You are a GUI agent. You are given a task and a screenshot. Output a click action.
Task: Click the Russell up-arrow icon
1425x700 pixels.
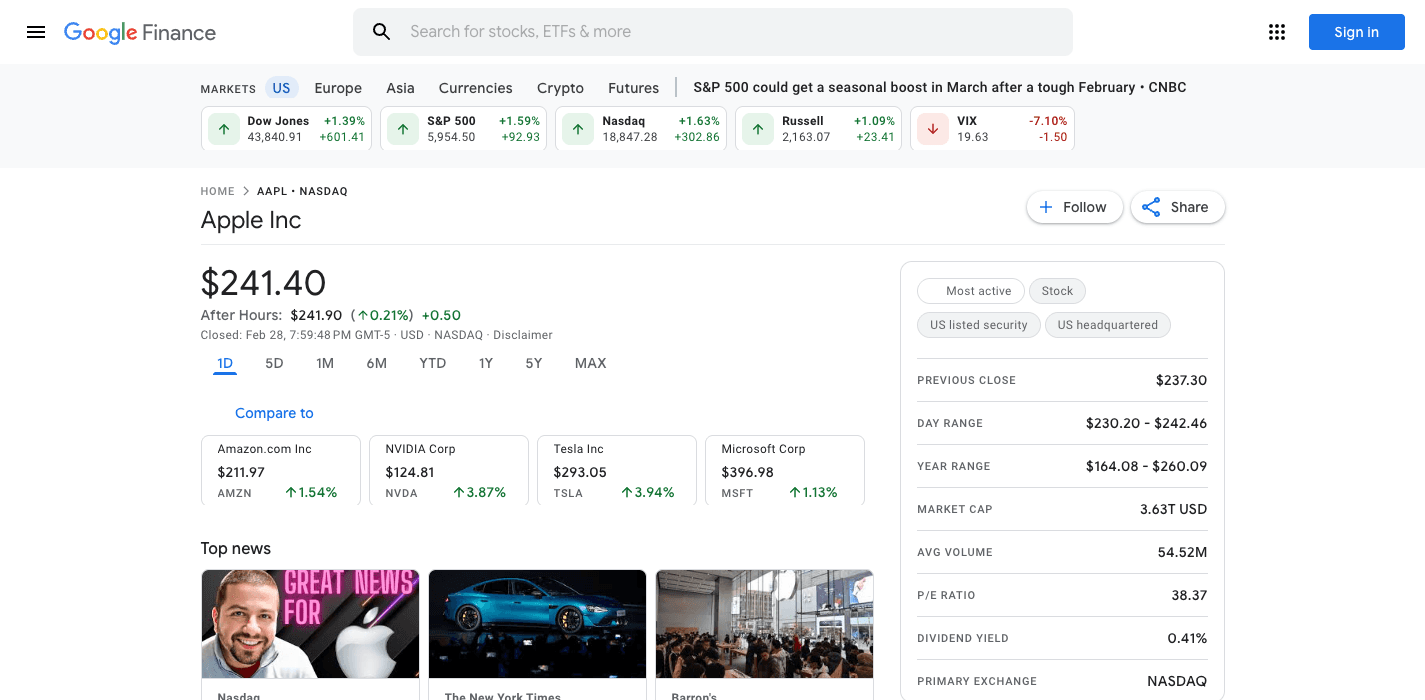coord(758,129)
